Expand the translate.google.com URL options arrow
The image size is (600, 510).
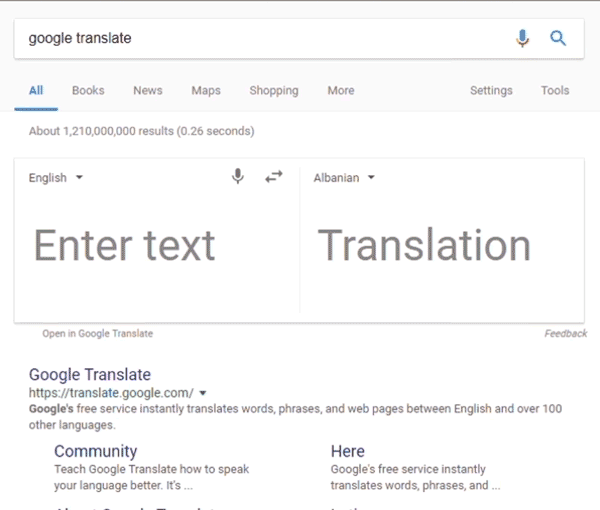click(x=203, y=393)
